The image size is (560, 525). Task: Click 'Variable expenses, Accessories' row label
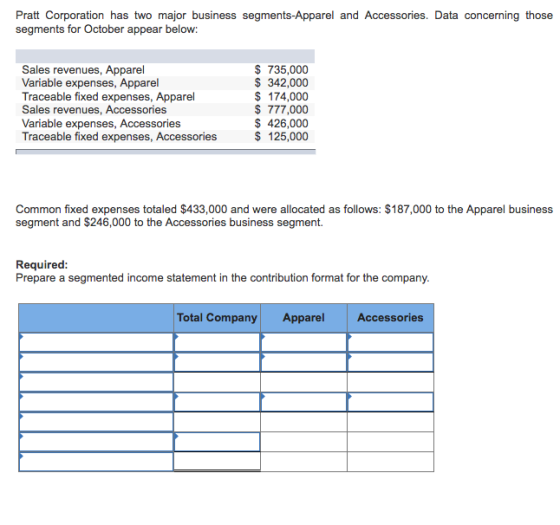101,123
